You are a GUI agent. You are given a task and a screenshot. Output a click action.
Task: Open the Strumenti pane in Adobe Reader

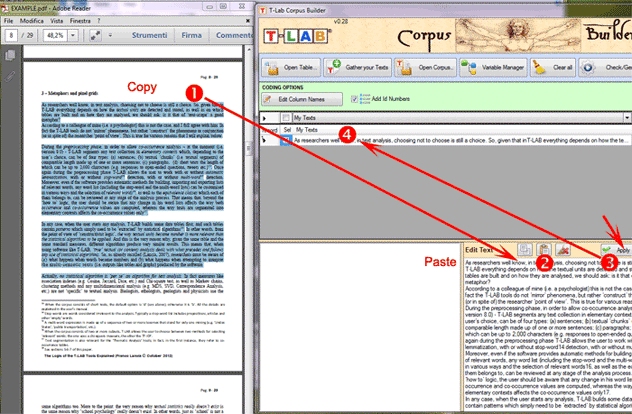[x=150, y=35]
